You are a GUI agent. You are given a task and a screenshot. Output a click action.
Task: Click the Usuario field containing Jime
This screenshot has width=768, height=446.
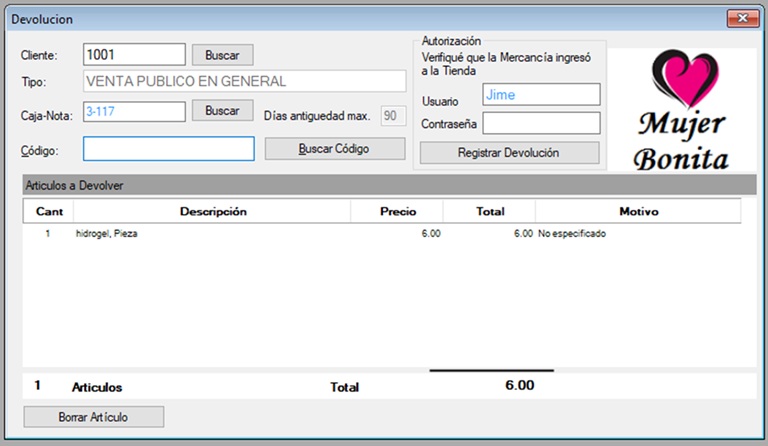[540, 95]
